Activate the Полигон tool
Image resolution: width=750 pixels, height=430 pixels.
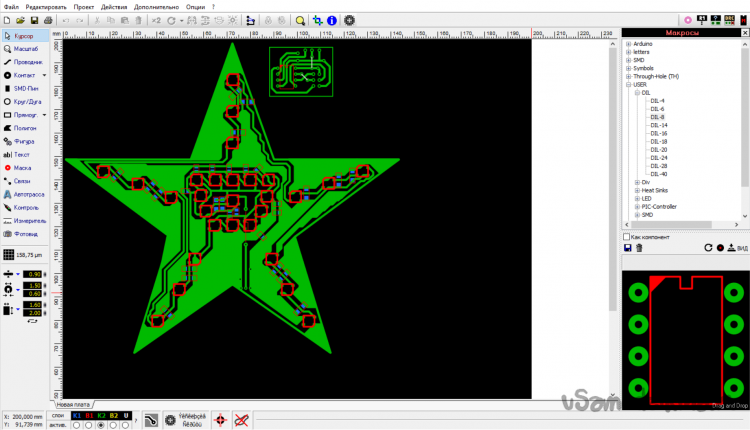point(24,128)
